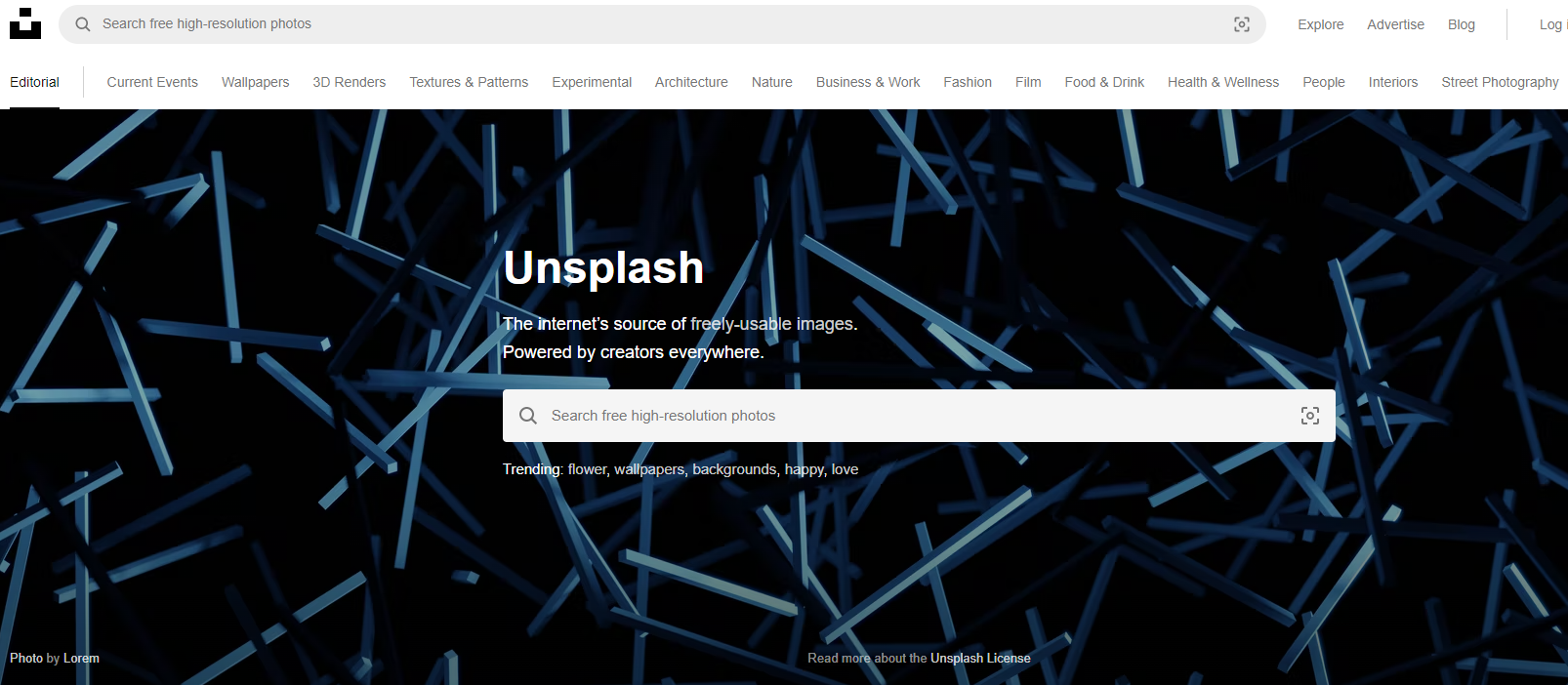This screenshot has height=685, width=1568.
Task: Focus the hero search photos field
Action: [x=919, y=416]
